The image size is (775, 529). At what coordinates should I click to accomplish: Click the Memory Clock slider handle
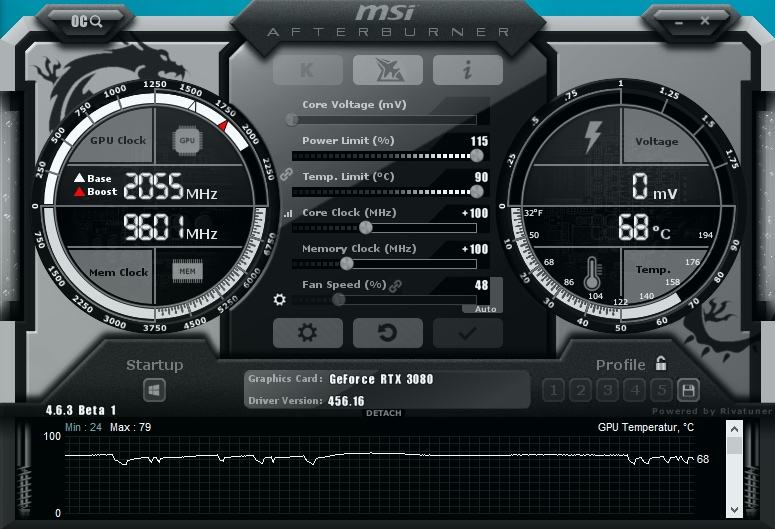pyautogui.click(x=347, y=264)
